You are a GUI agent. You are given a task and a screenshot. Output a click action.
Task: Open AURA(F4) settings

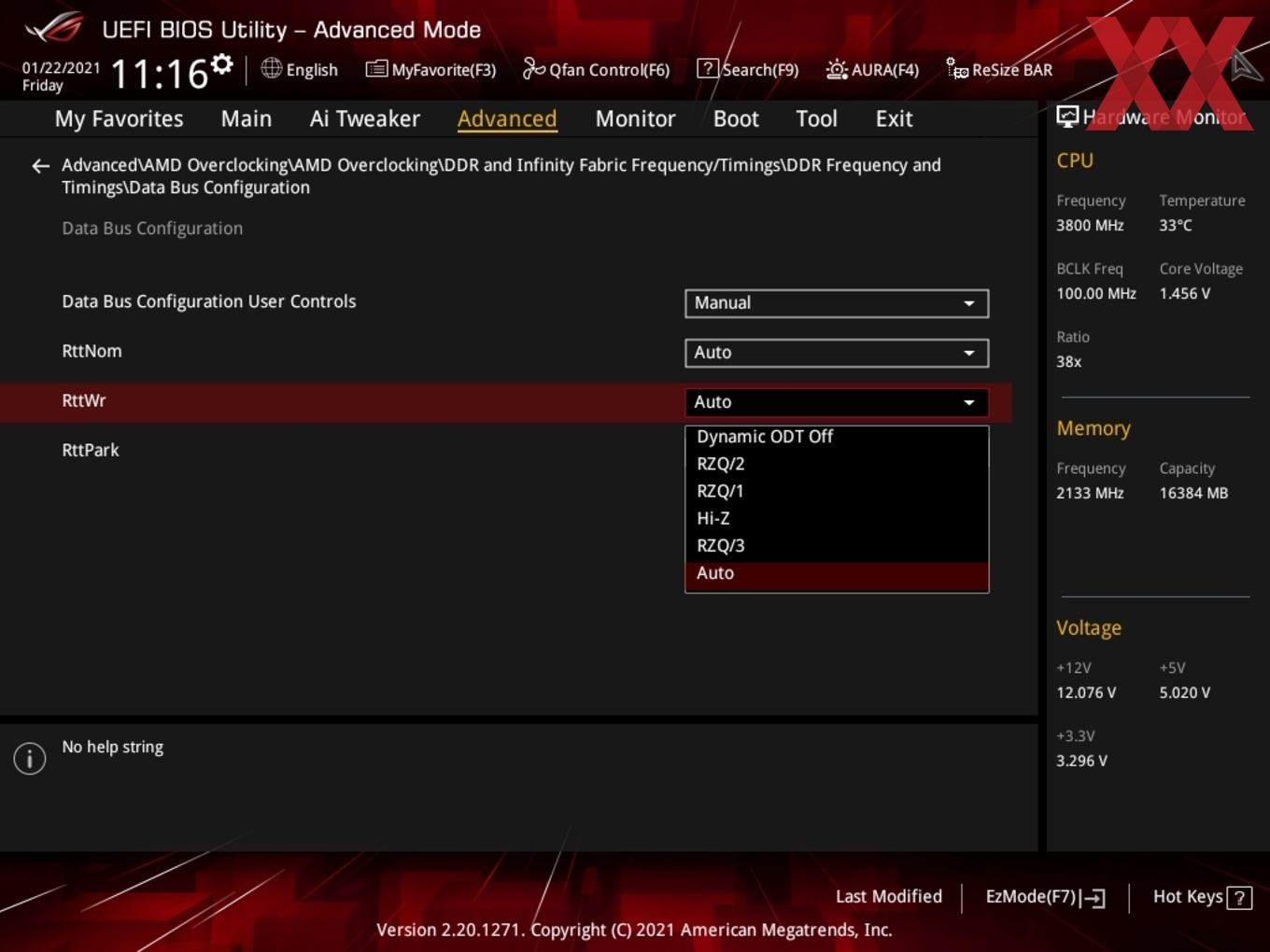point(872,69)
